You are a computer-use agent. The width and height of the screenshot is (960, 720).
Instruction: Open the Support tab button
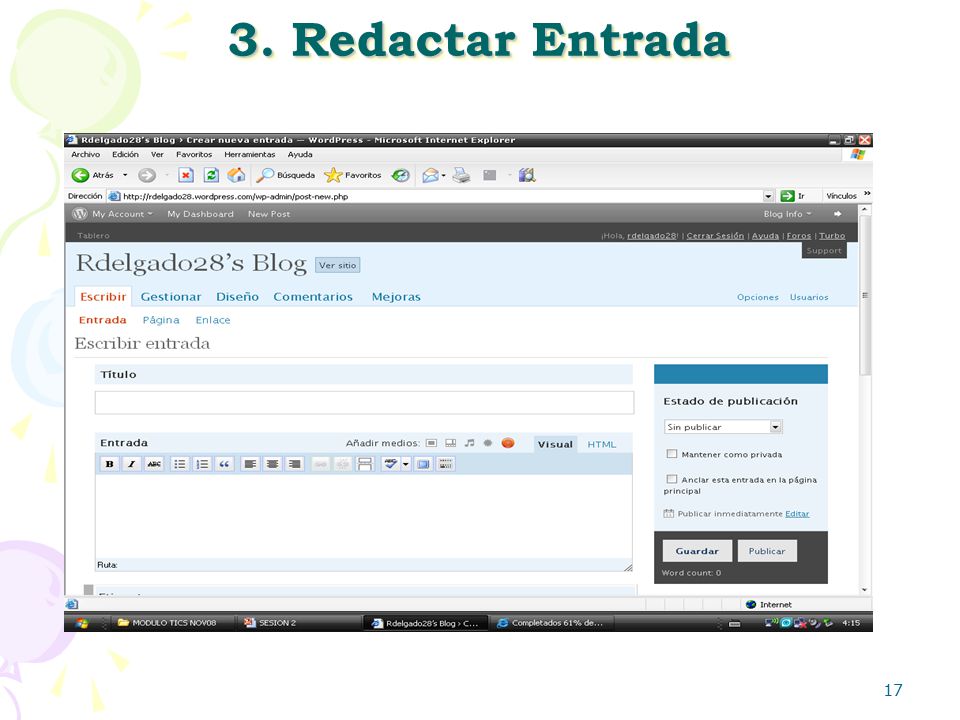click(x=824, y=250)
